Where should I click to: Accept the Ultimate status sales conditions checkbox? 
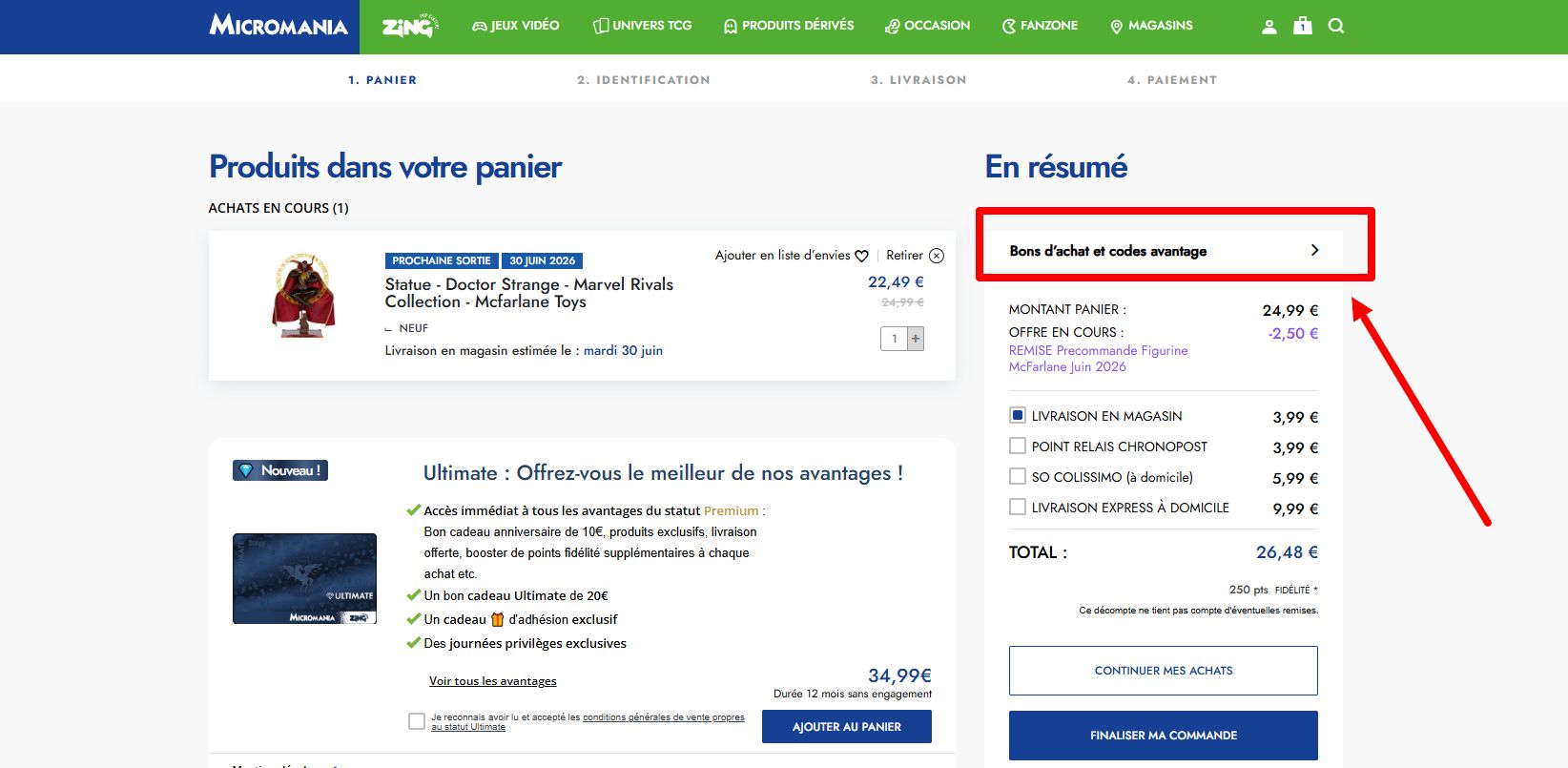[x=417, y=721]
